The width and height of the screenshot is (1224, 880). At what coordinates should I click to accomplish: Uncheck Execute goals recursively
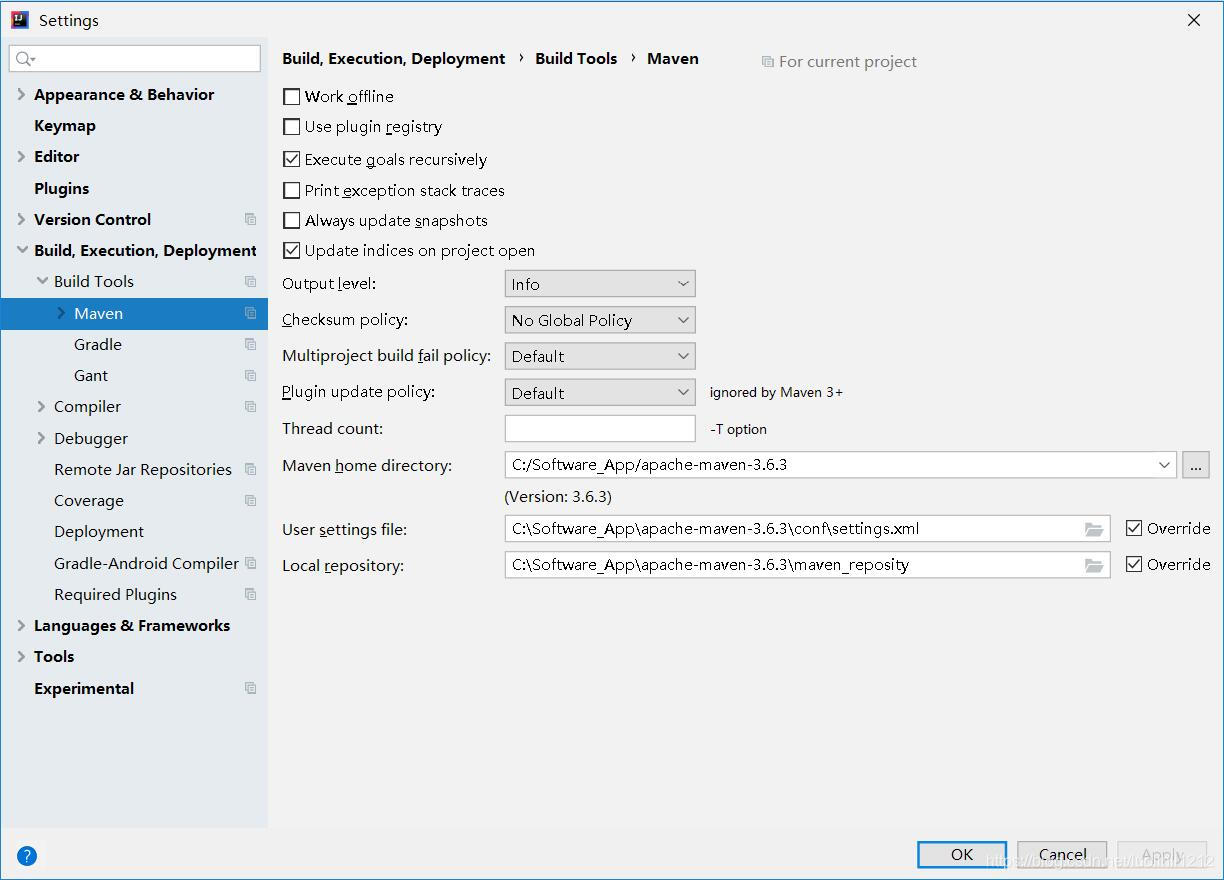(292, 159)
